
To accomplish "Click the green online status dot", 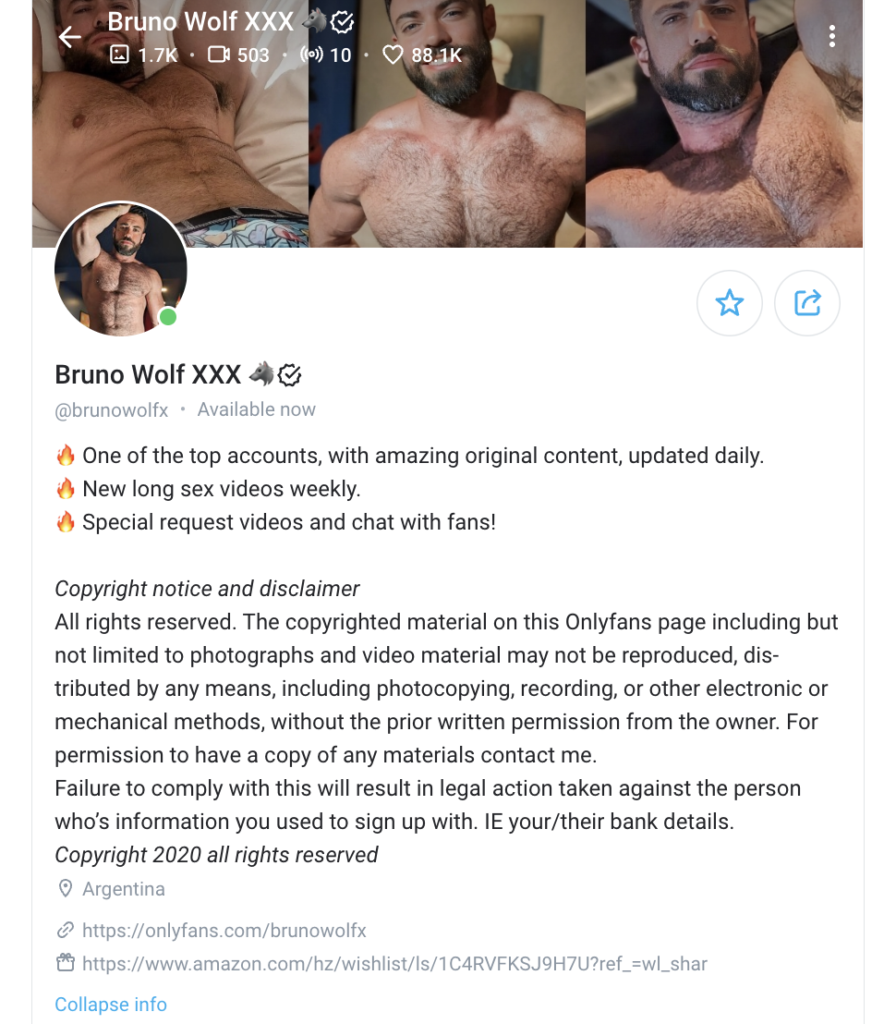I will click(168, 317).
